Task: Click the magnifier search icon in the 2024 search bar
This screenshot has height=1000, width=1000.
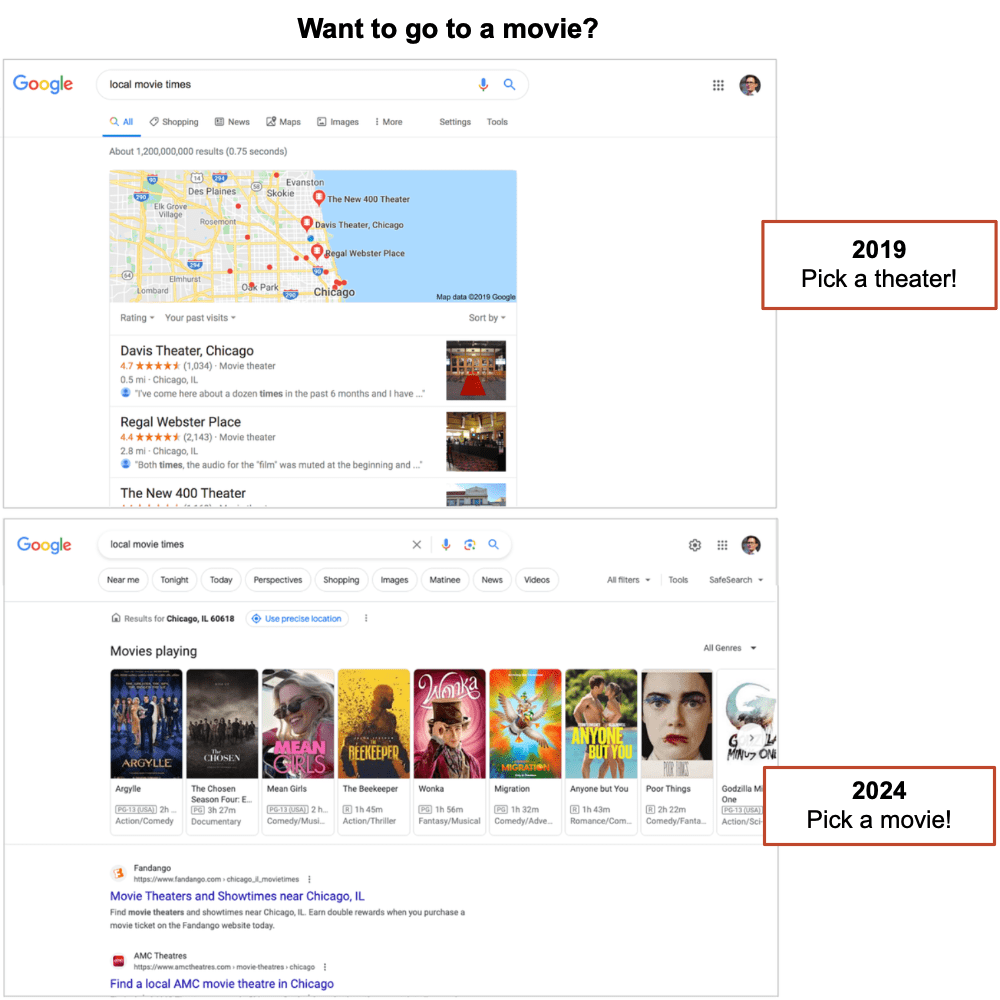Action: coord(494,544)
